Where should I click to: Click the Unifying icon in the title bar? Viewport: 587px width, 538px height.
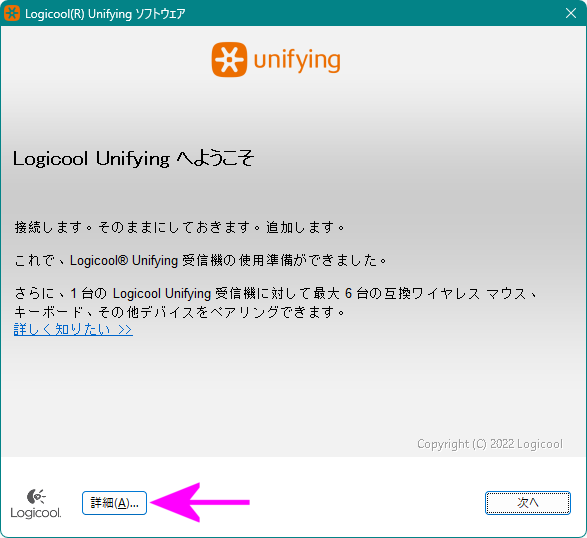coord(12,13)
